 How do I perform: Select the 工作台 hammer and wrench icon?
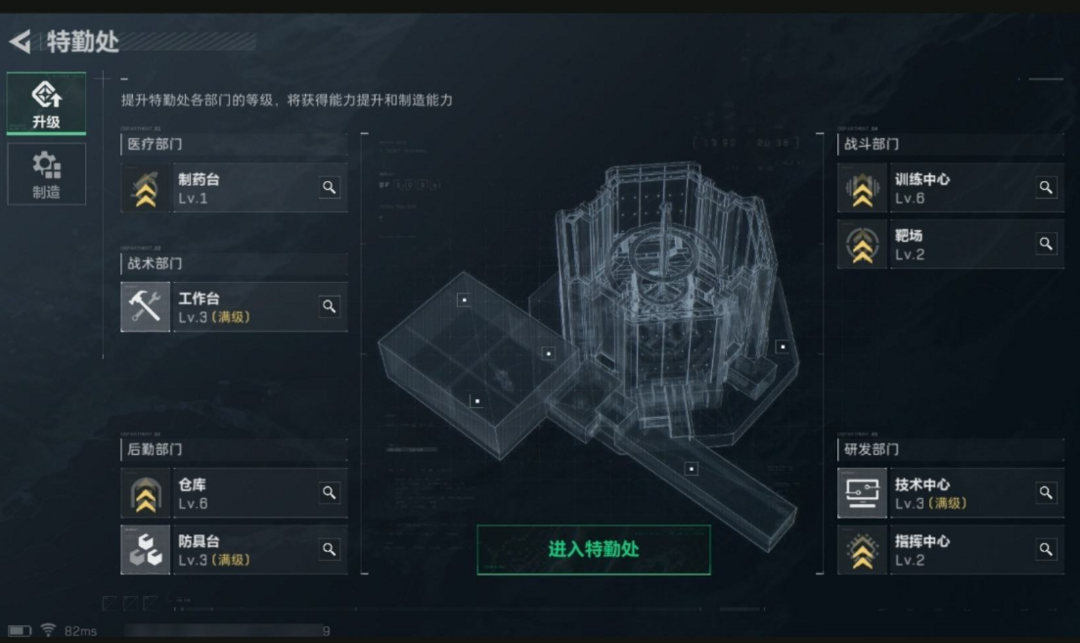[x=145, y=307]
